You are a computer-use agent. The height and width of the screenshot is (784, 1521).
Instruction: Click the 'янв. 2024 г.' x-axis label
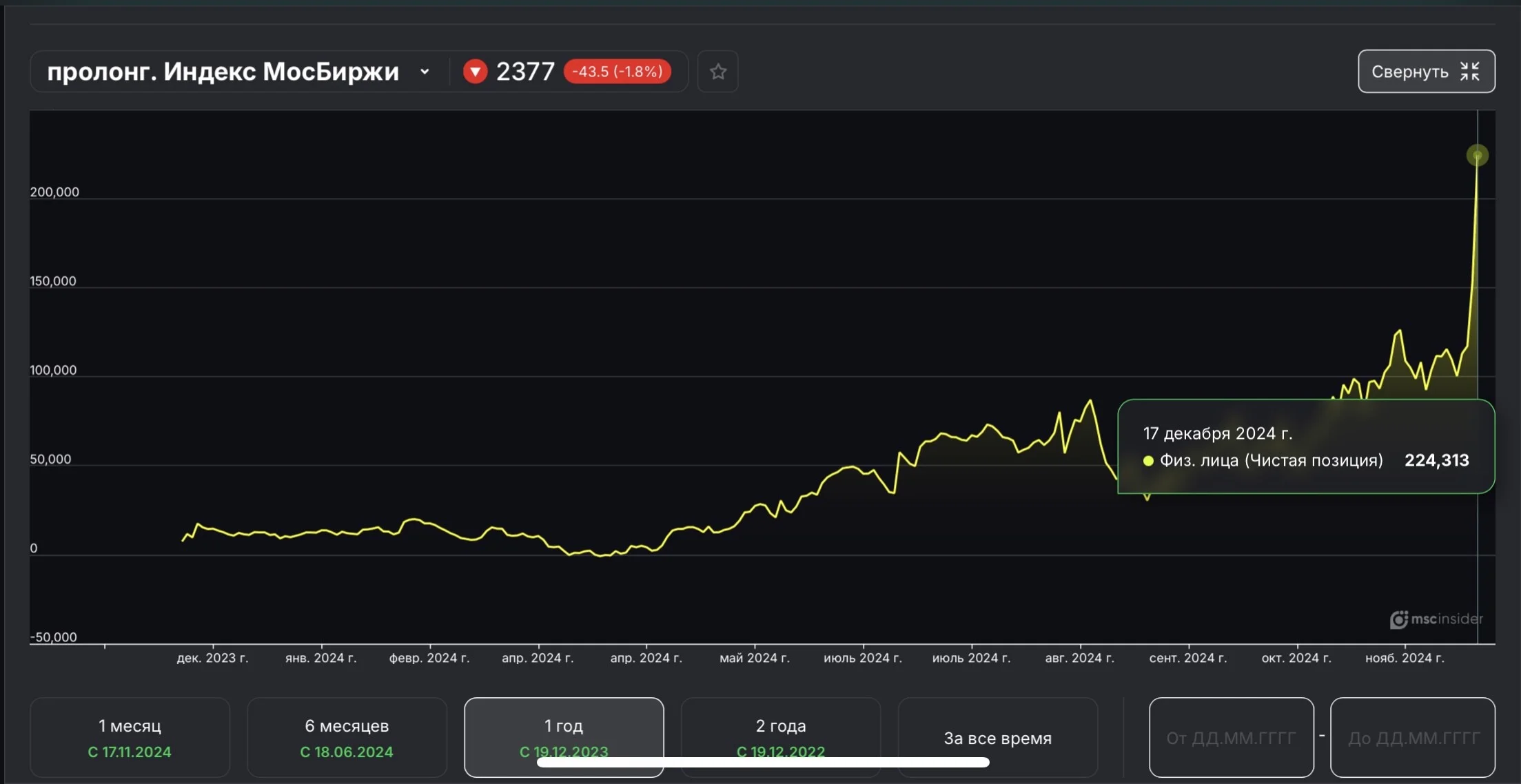(x=321, y=658)
